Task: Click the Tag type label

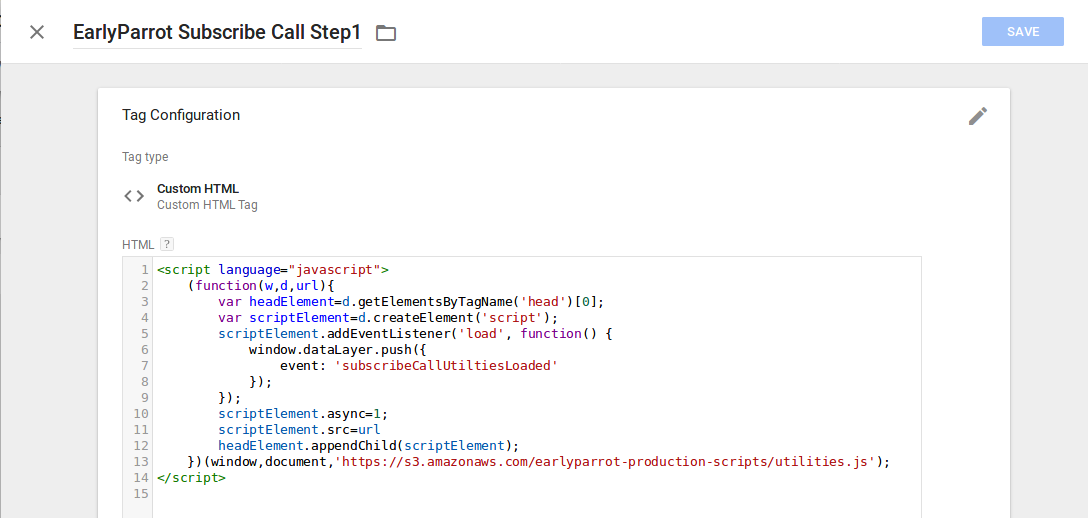Action: [x=145, y=157]
